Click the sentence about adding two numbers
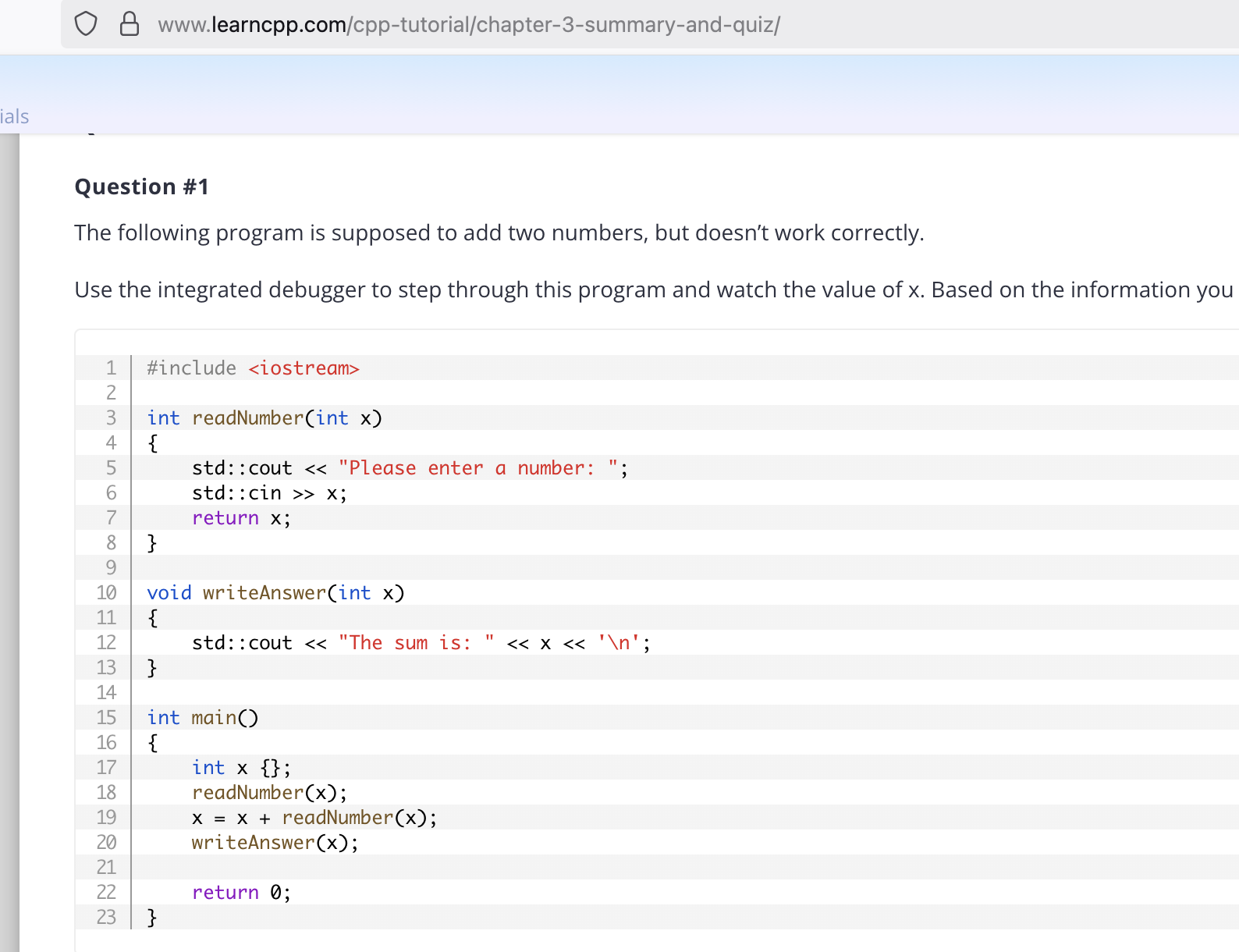This screenshot has height=952, width=1239. pos(499,233)
